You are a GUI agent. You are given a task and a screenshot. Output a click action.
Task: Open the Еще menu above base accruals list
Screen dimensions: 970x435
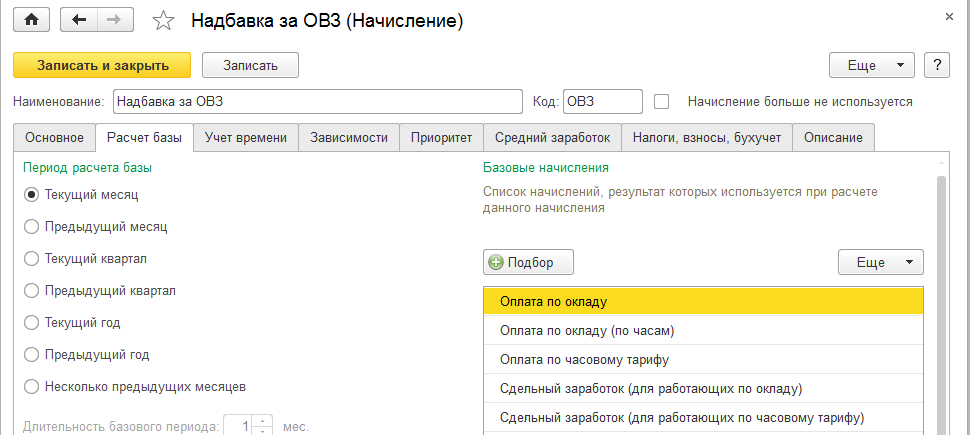click(880, 262)
